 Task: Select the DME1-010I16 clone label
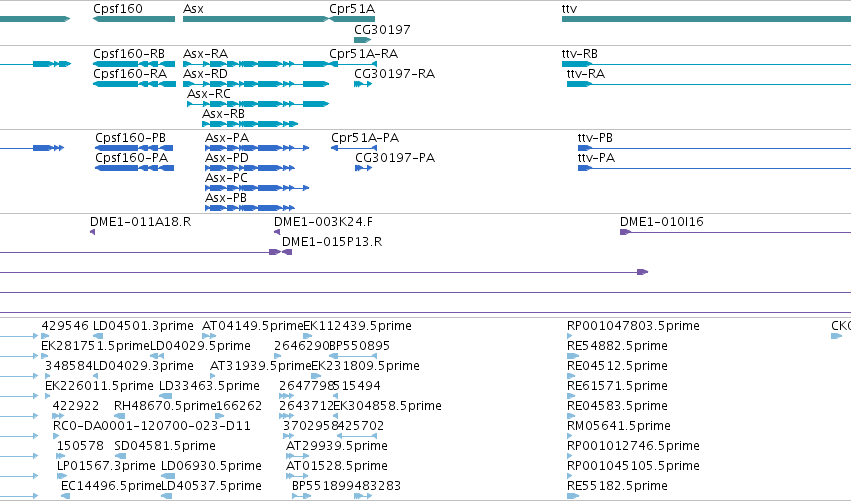[x=662, y=221]
